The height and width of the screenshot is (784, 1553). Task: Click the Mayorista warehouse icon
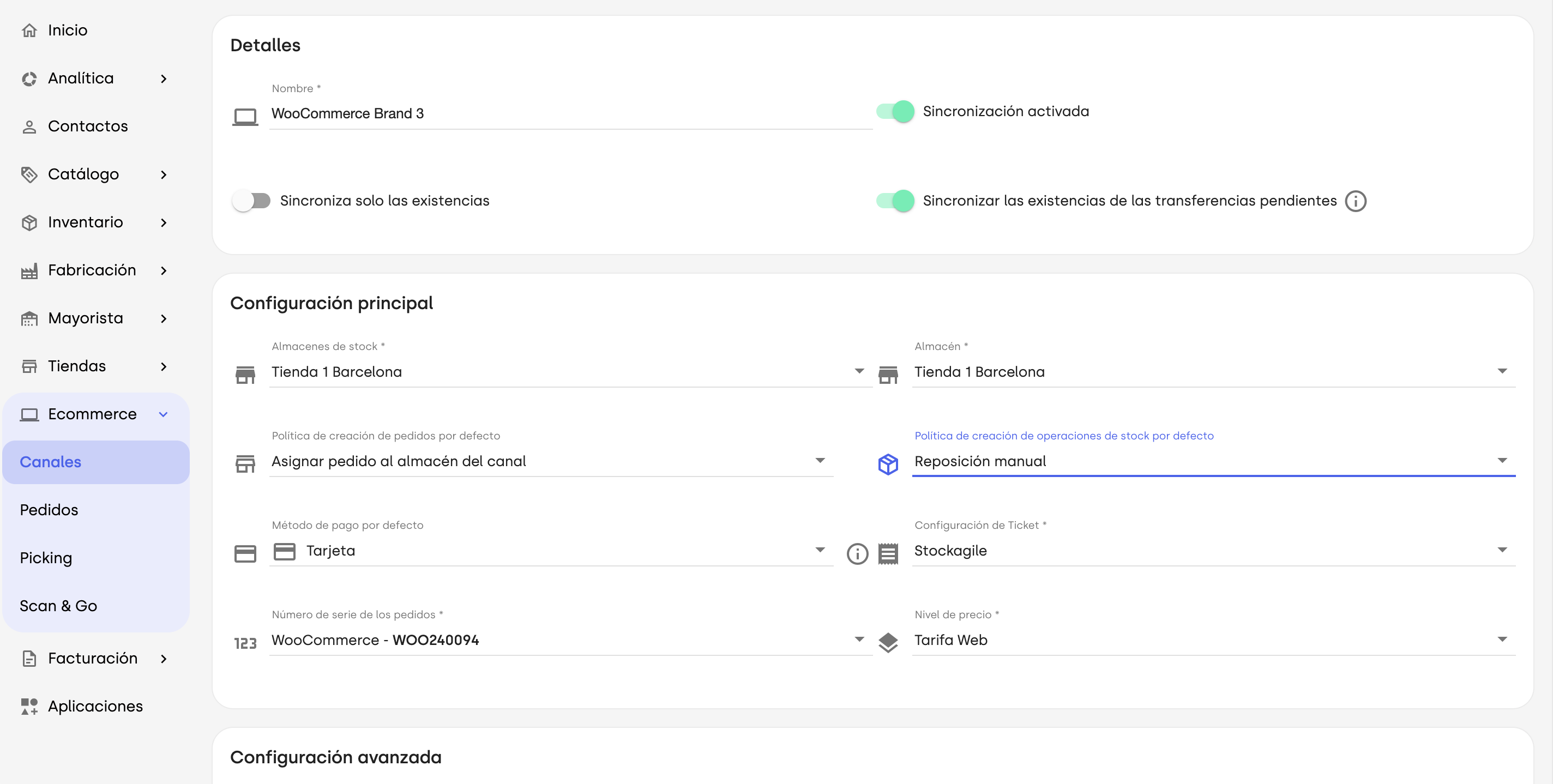click(x=29, y=318)
